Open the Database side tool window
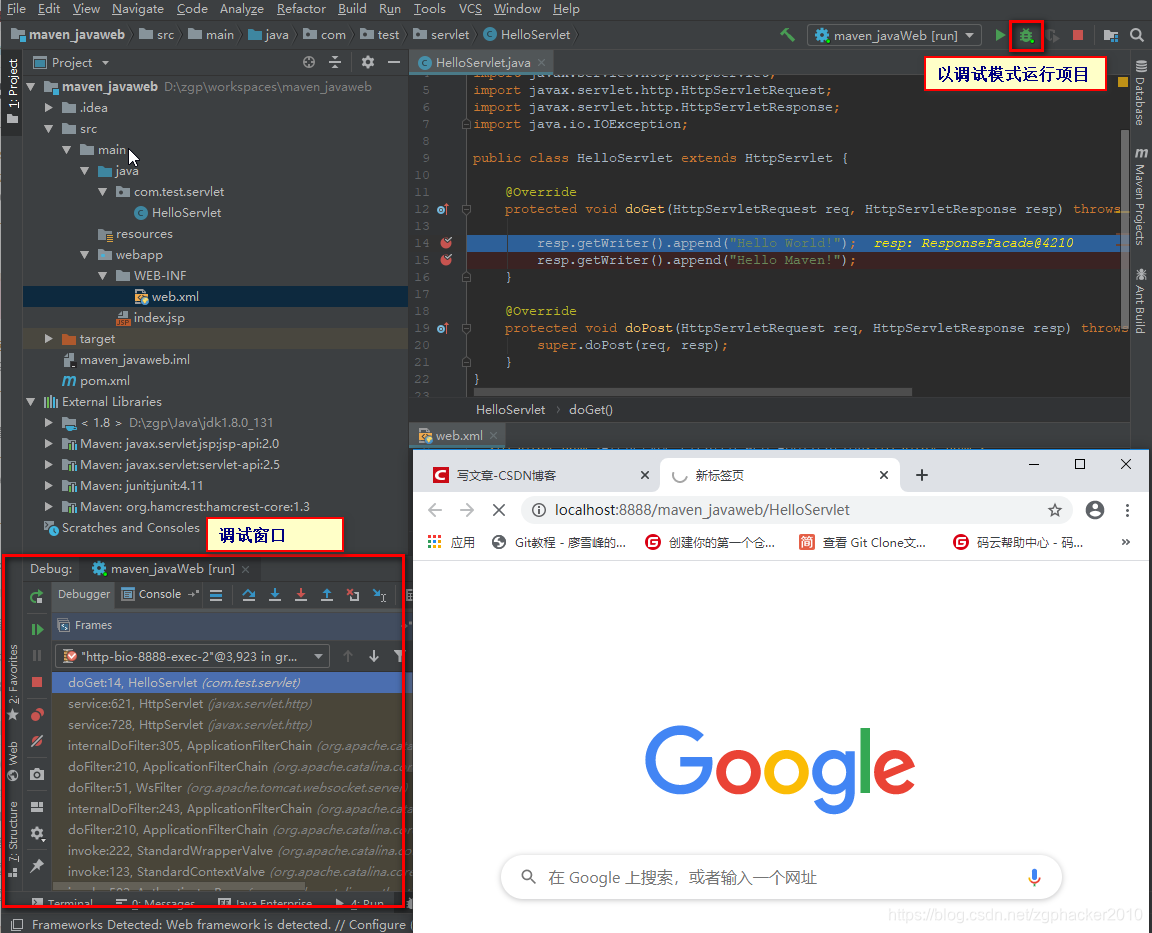This screenshot has width=1152, height=933. (x=1140, y=93)
